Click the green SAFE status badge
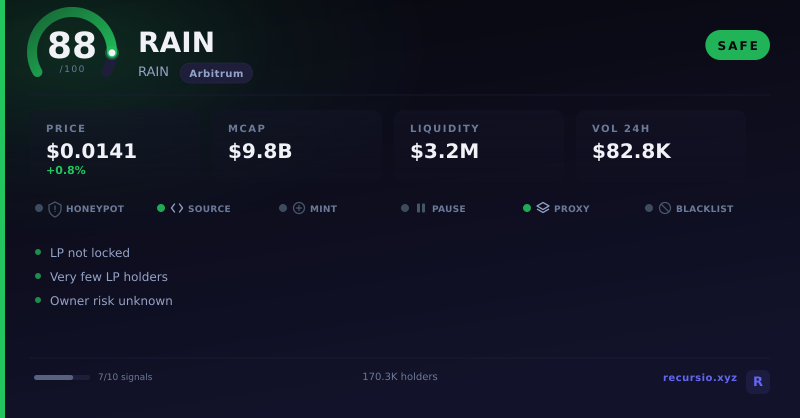This screenshot has width=800, height=418. [x=737, y=45]
